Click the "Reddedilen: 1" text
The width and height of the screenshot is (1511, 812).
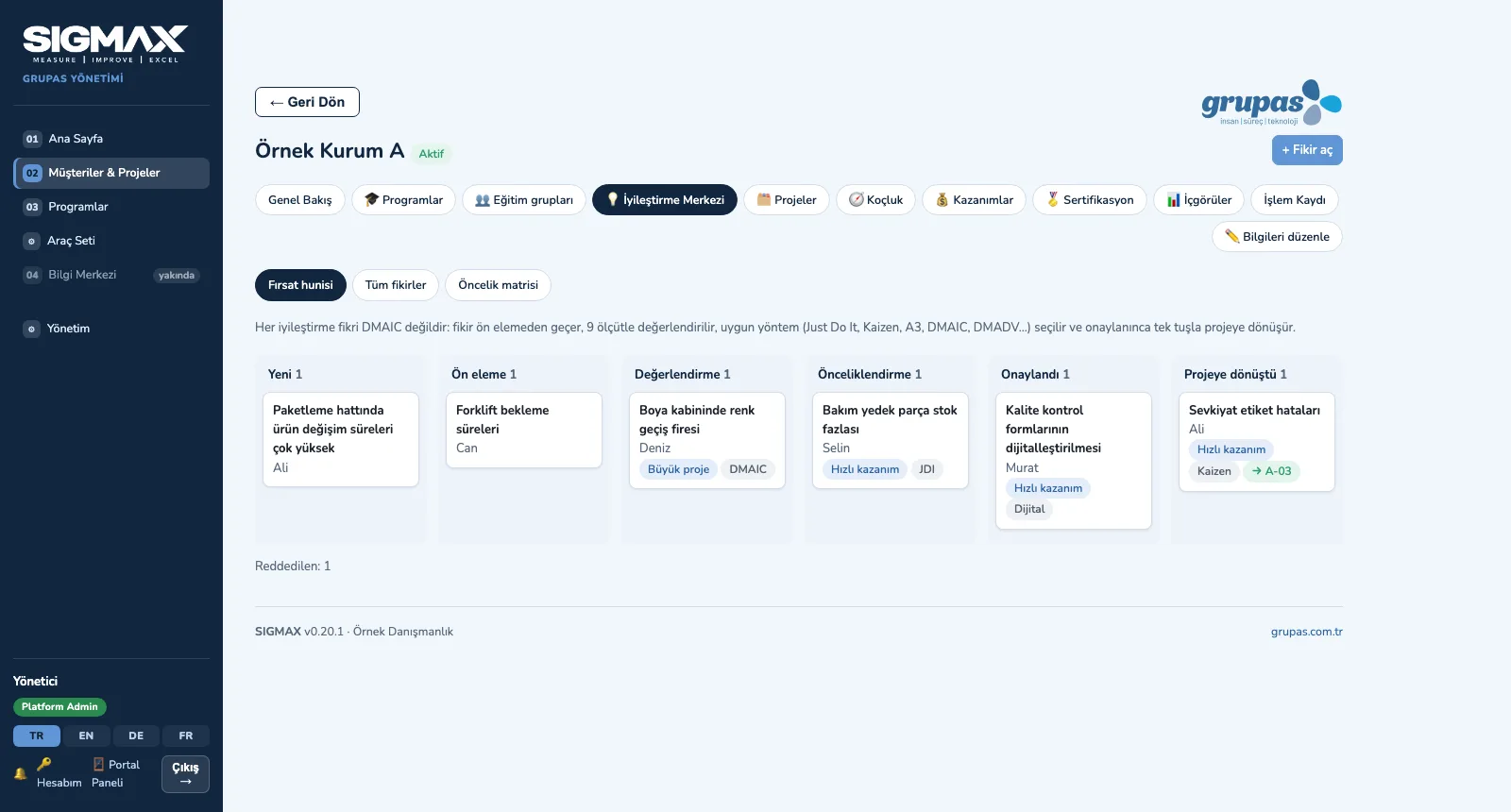pos(293,567)
